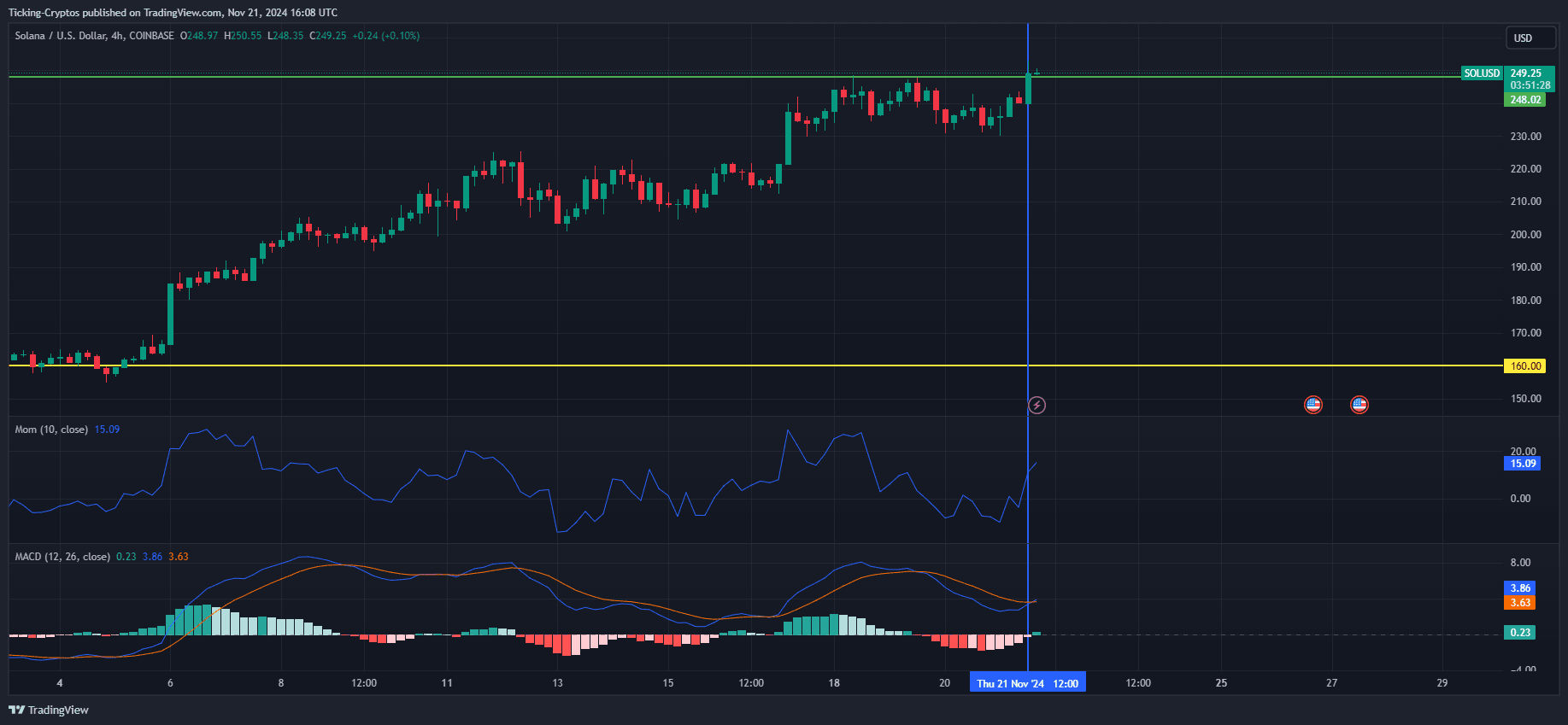Click the Mom (10, close) indicator legend
This screenshot has height=725, width=1568.
click(51, 430)
